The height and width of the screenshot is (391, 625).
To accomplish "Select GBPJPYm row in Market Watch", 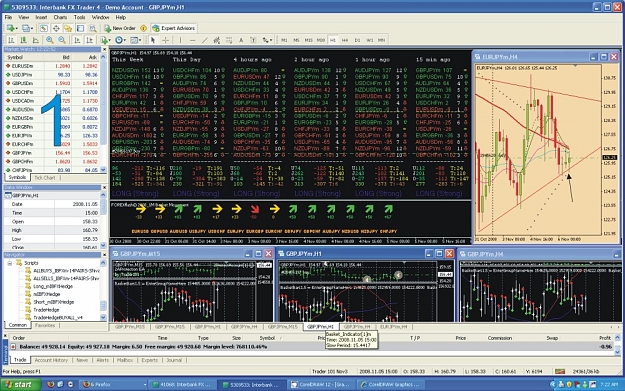I will click(x=52, y=153).
